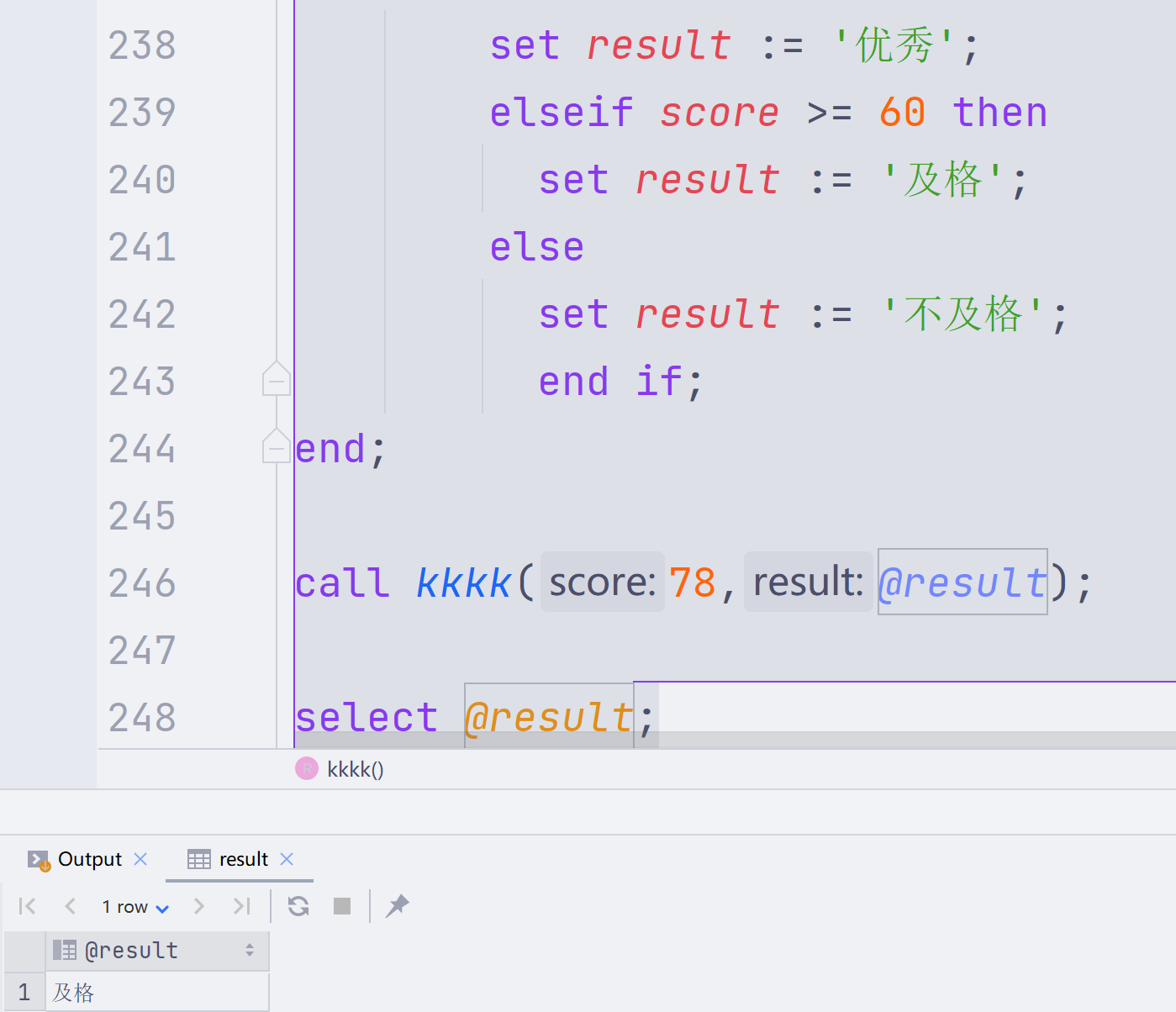Open the kkkk() breadcrumb link

coord(355,768)
